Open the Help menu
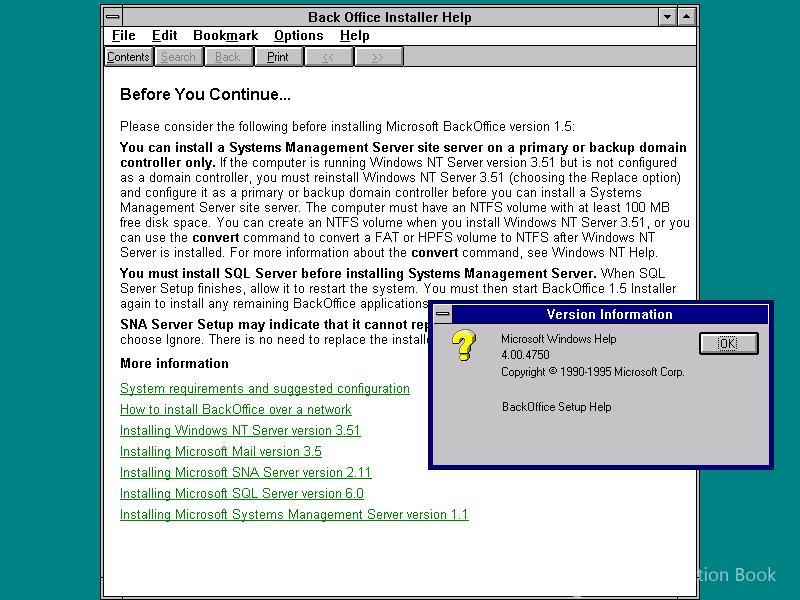The image size is (800, 600). [x=355, y=36]
